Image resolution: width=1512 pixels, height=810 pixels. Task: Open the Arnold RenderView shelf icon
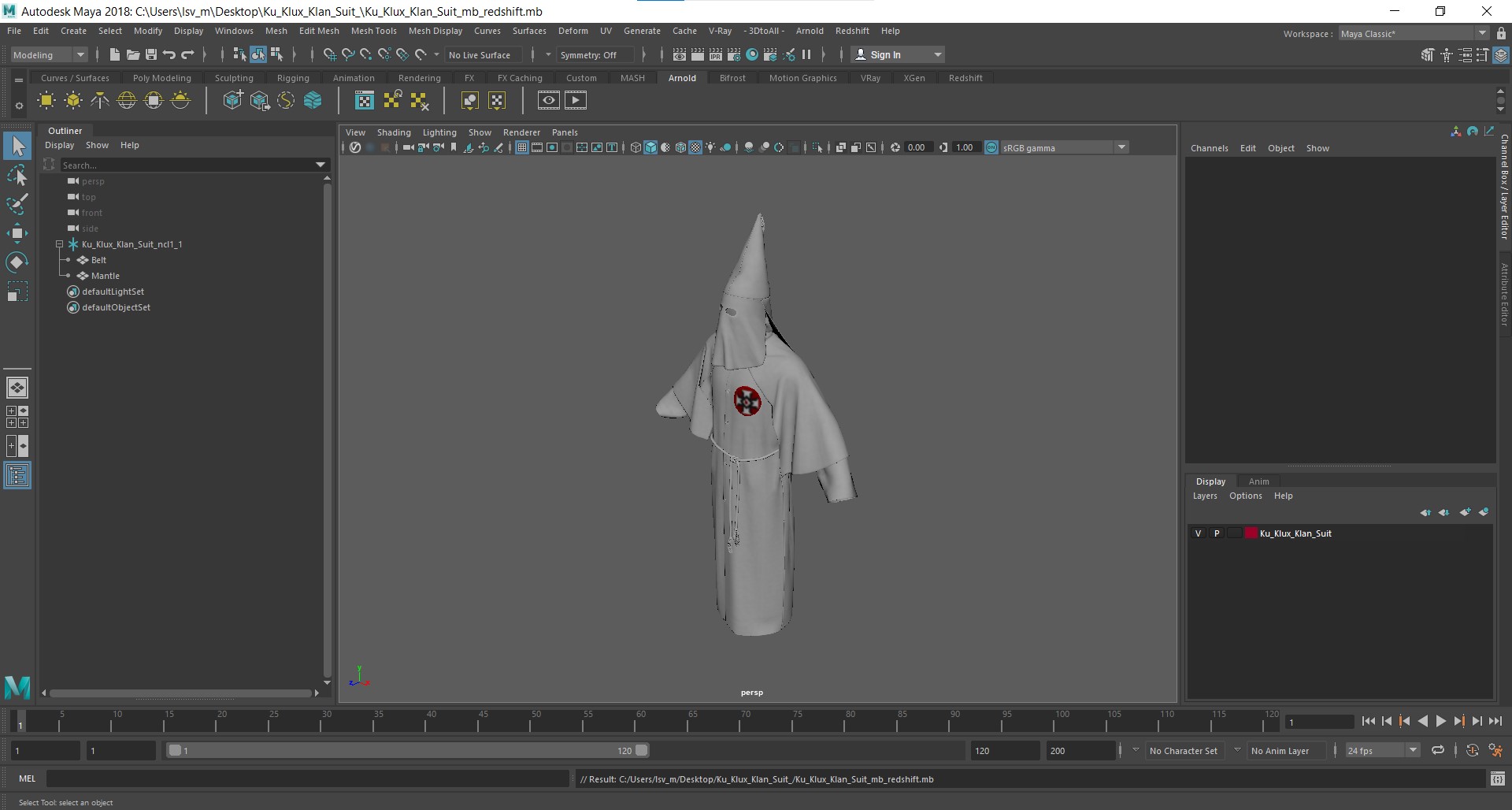549,100
